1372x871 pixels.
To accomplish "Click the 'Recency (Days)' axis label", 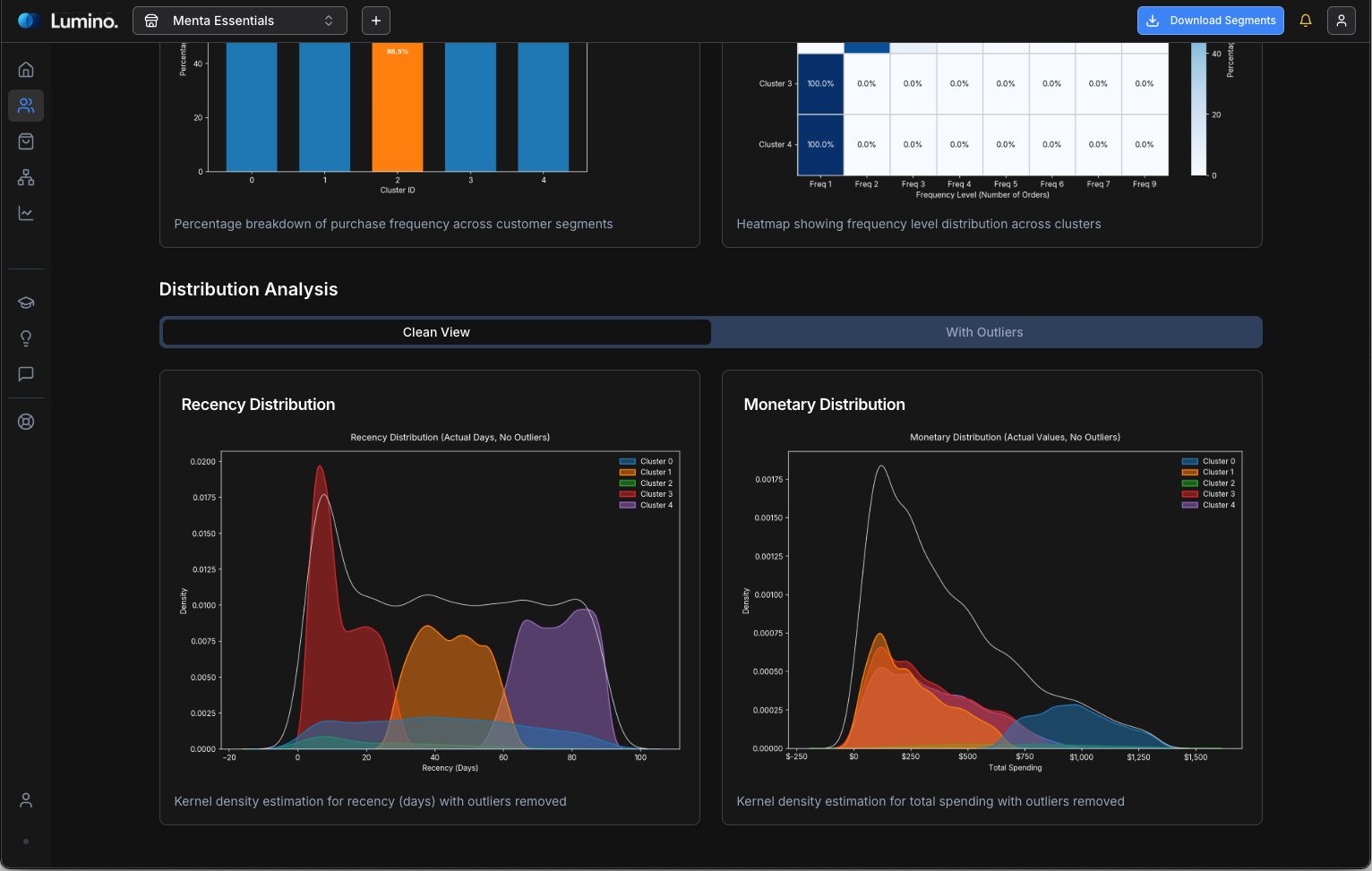I will (x=450, y=768).
